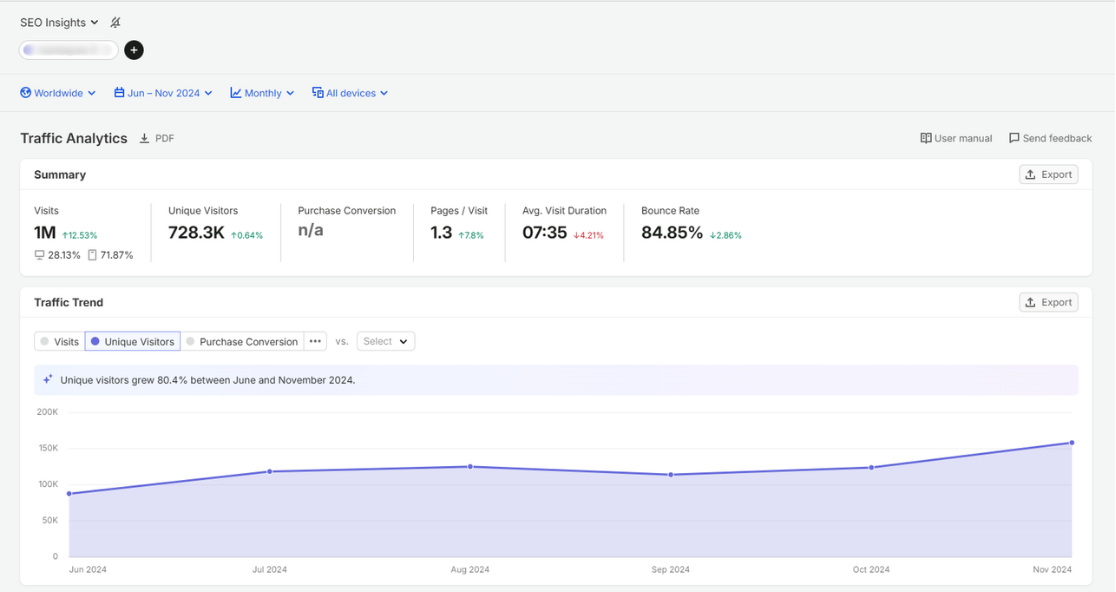
Task: Click the chart icon beside Monthly
Action: 236,92
